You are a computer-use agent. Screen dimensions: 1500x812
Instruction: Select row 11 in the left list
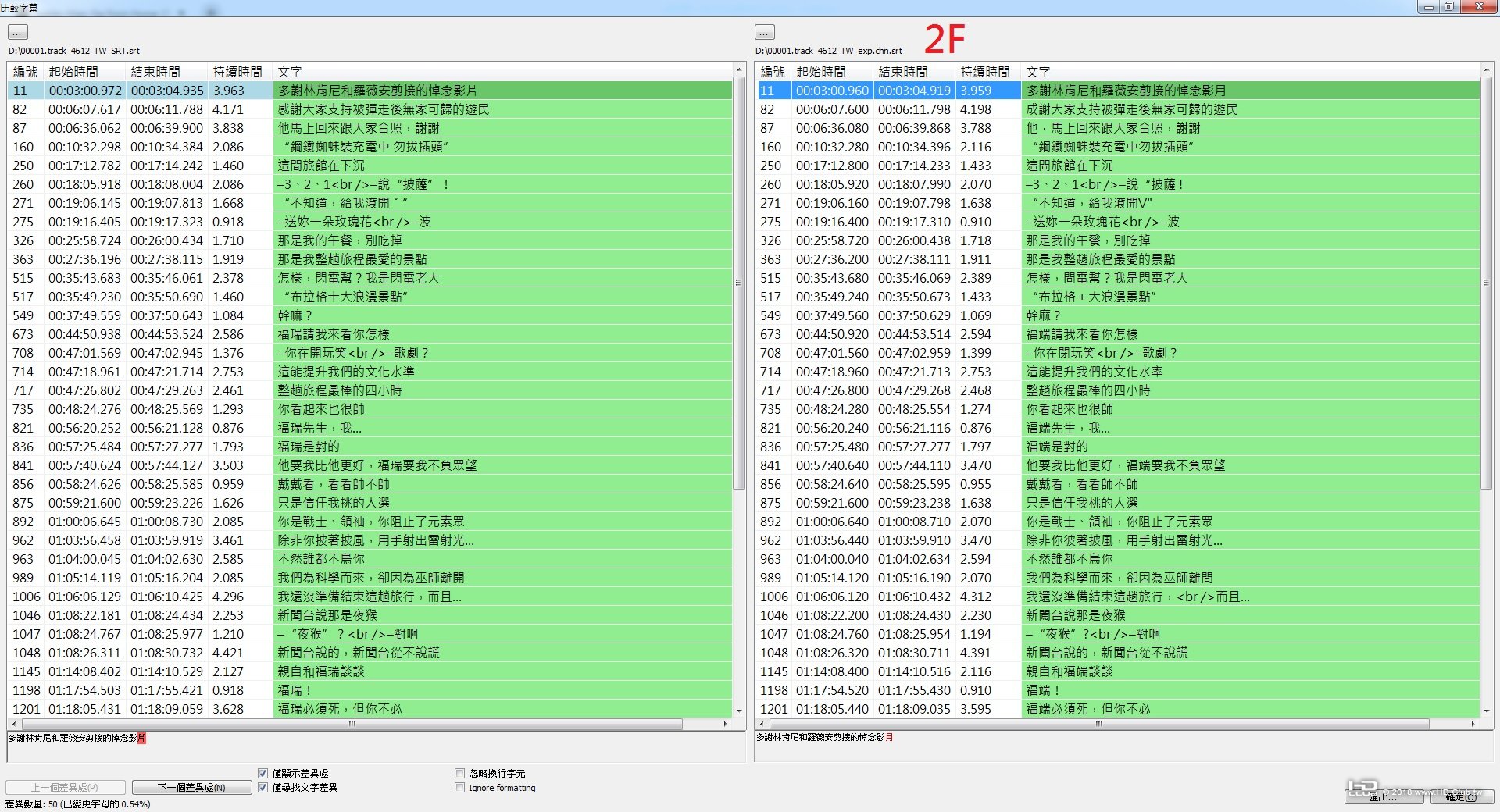(x=370, y=91)
